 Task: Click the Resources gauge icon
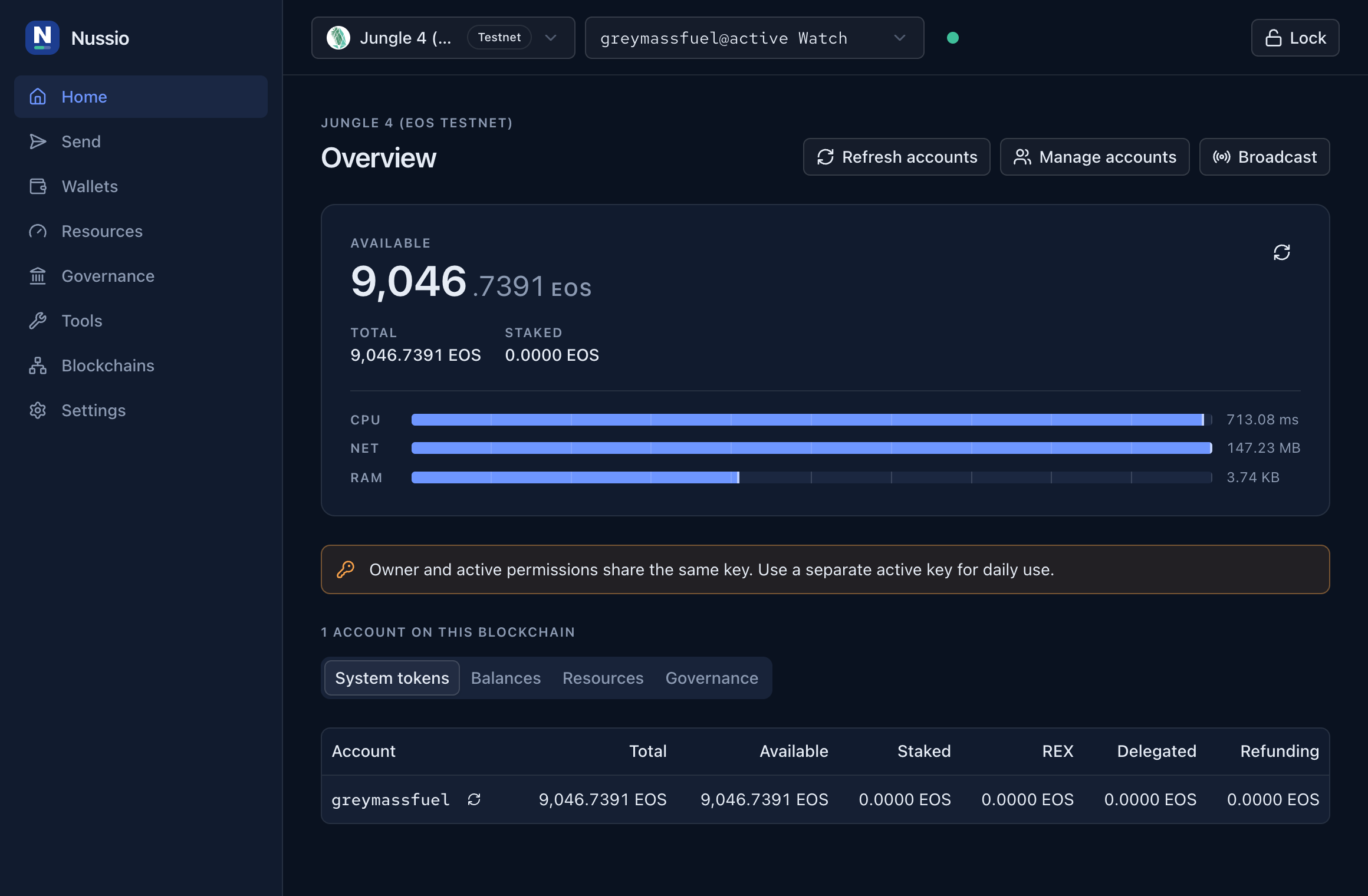tap(38, 231)
